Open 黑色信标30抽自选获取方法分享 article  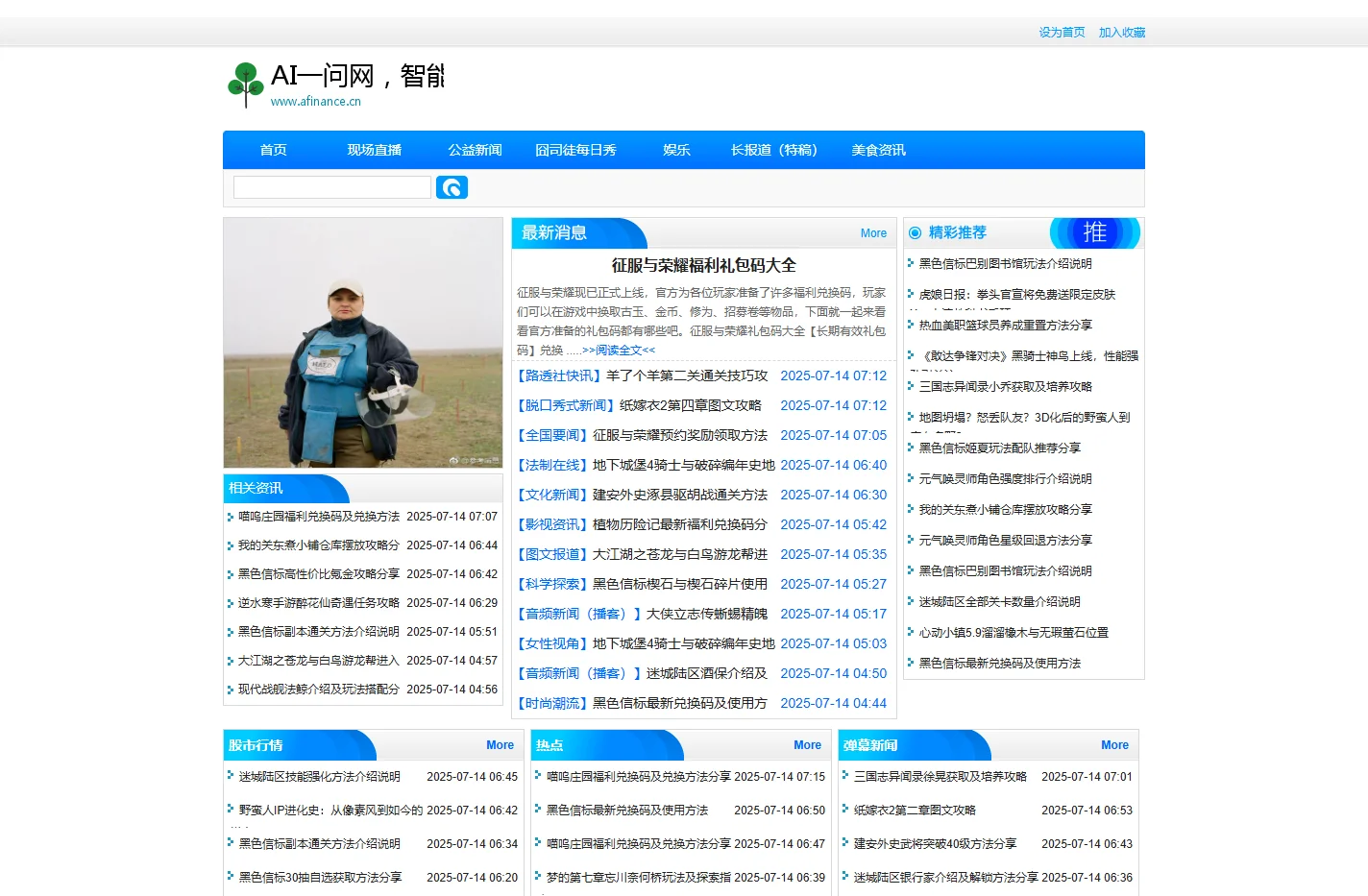point(320,878)
